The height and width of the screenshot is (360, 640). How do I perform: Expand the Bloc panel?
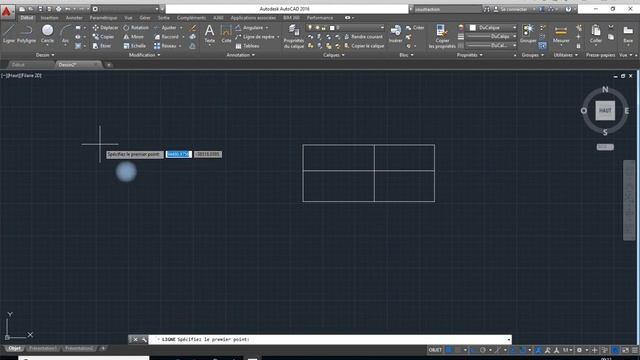point(406,55)
